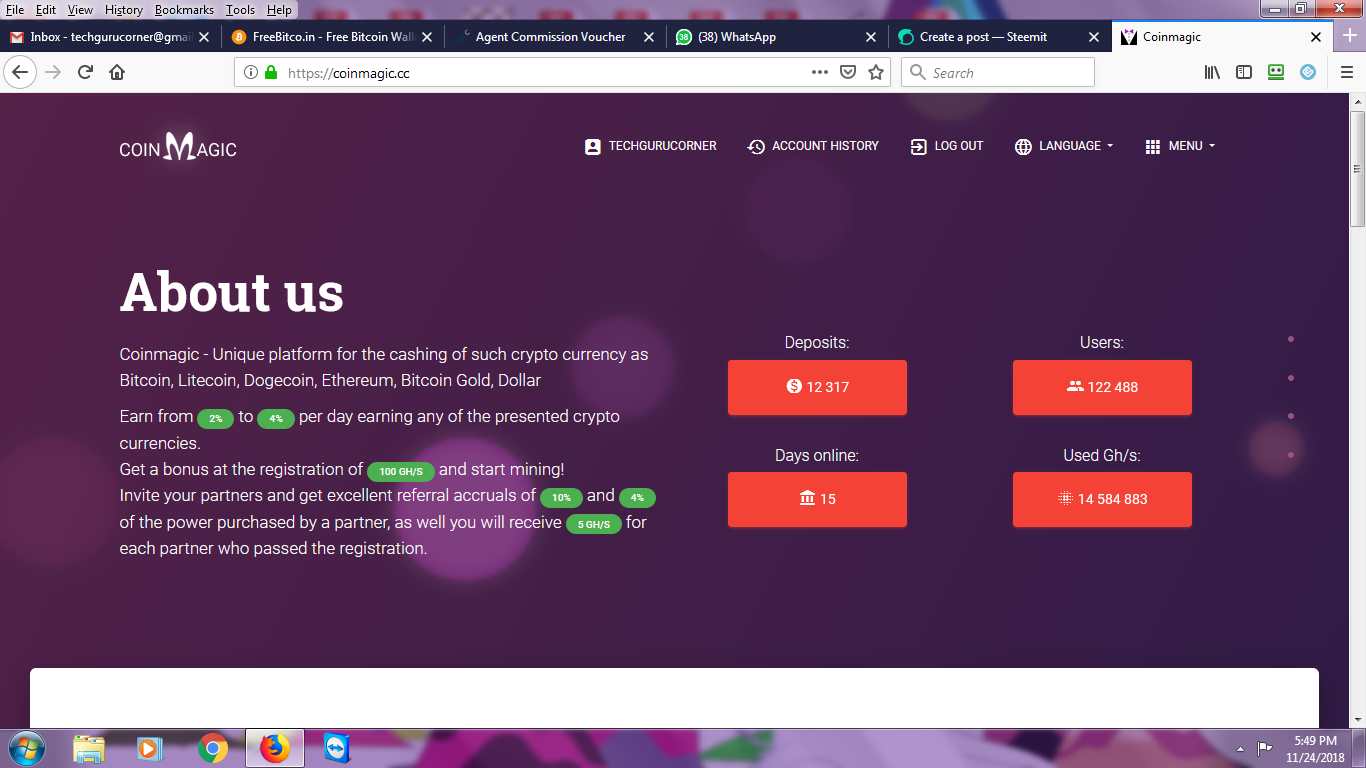Screen dimensions: 1366x768
Task: Log out of Coinmagic
Action: [x=947, y=146]
